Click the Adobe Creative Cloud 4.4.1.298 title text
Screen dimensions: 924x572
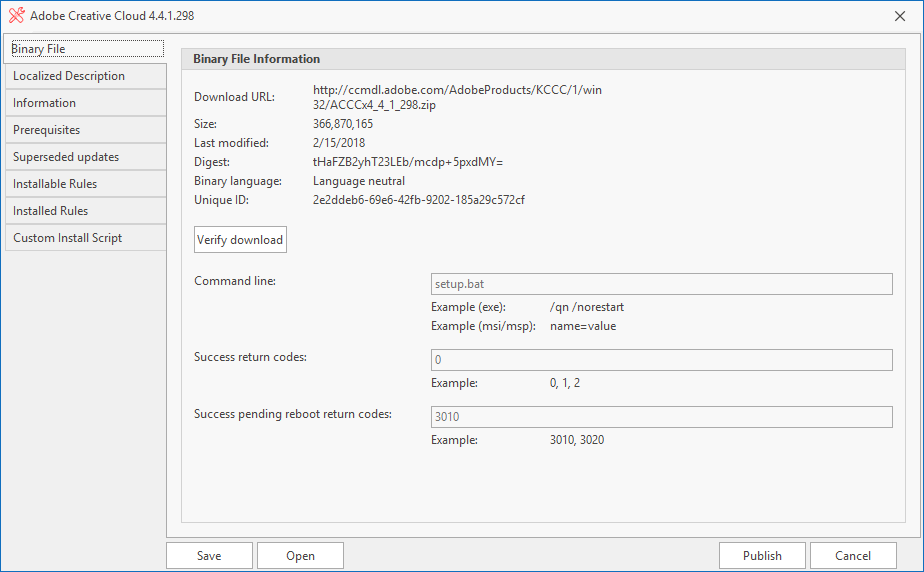[112, 16]
